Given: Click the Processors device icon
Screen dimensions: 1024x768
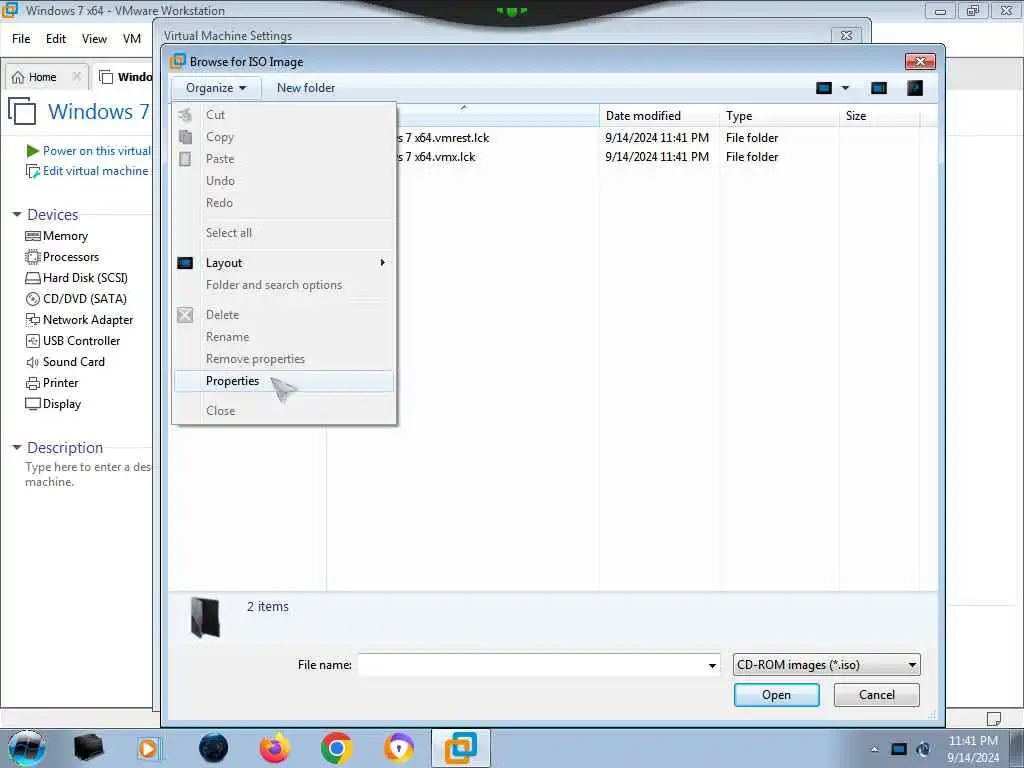Looking at the screenshot, I should (33, 257).
